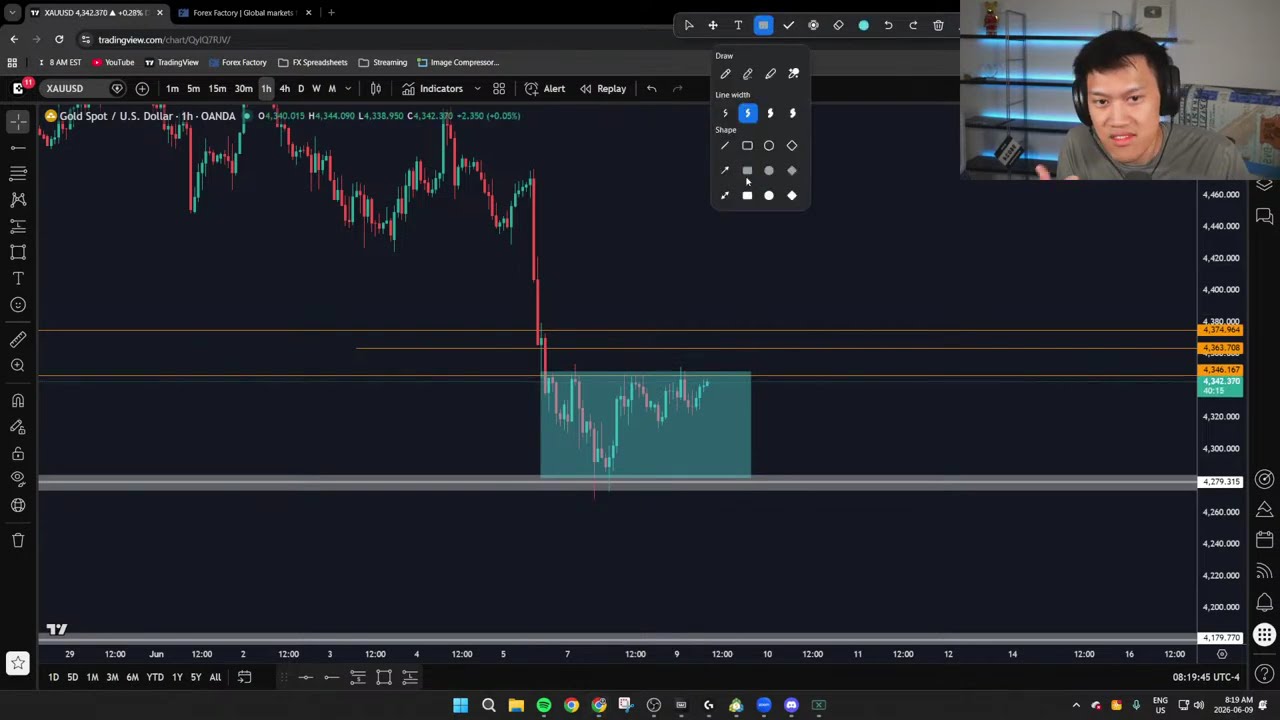Select the eraser in annotation bar
1280x720 pixels.
click(x=838, y=25)
